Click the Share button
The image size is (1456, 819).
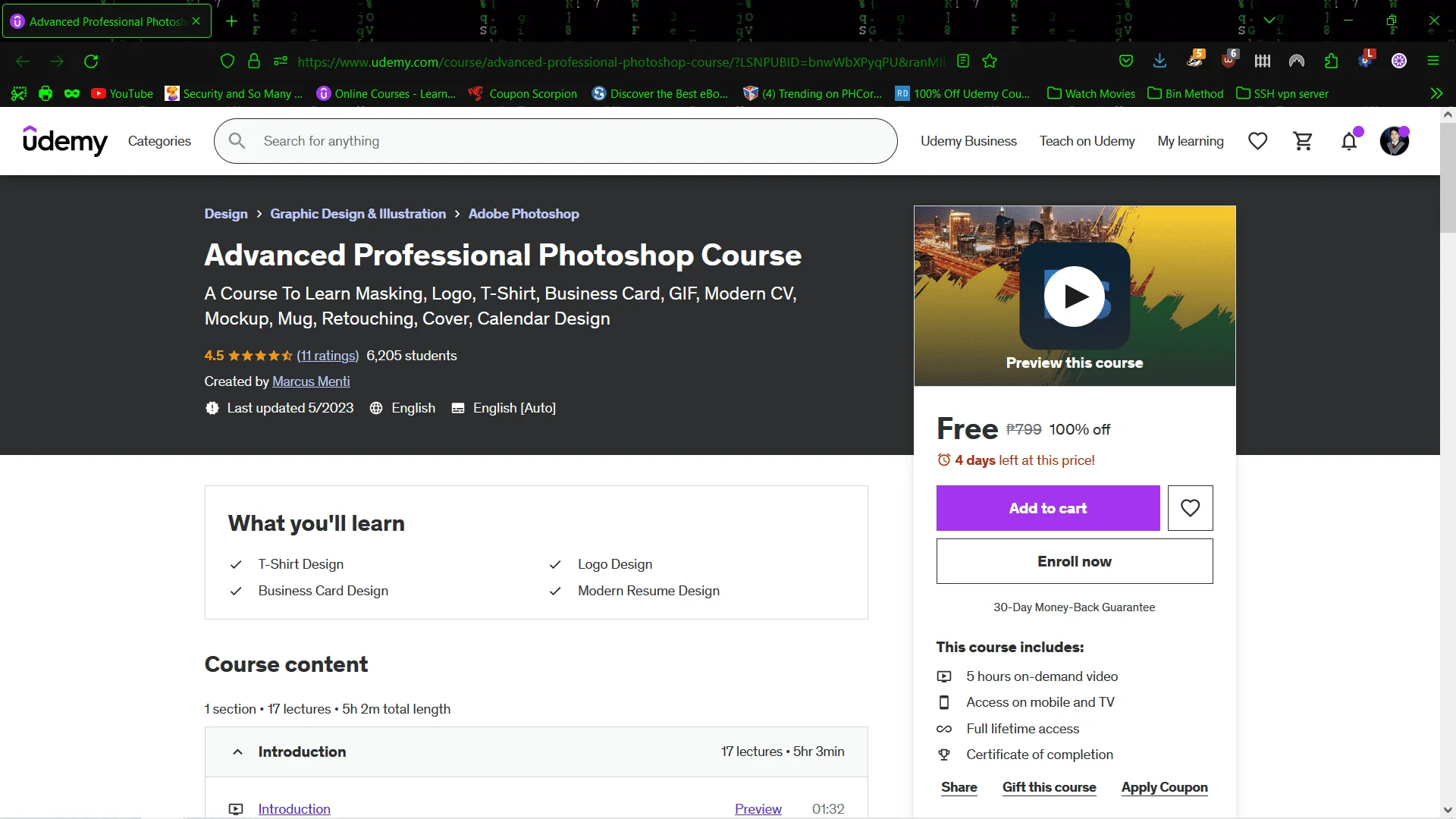[959, 787]
